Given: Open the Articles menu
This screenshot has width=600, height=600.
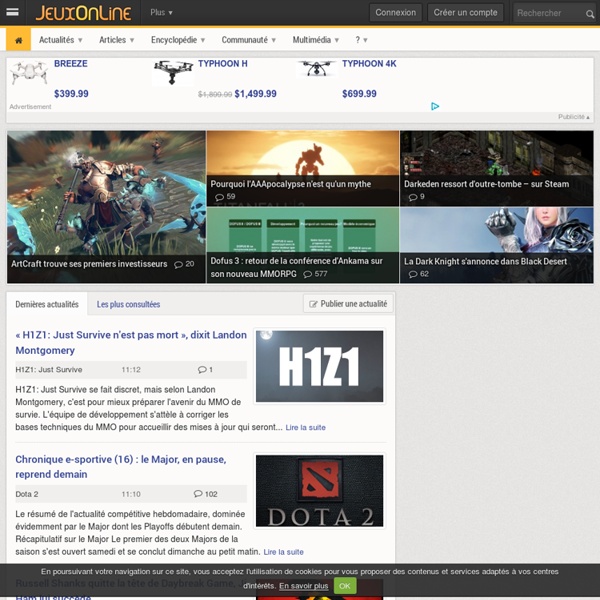Looking at the screenshot, I should coord(117,40).
